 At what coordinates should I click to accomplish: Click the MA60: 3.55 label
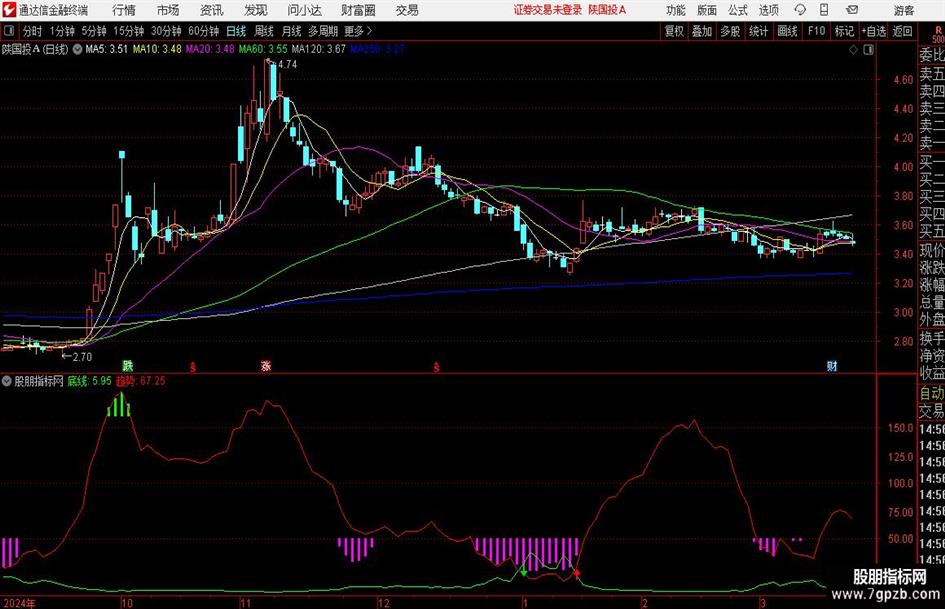click(263, 49)
